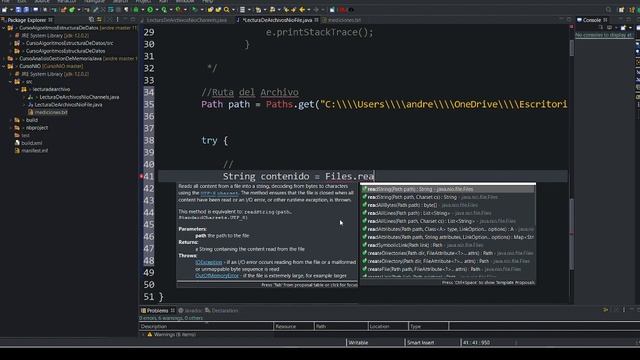The height and width of the screenshot is (360, 640).
Task: Click the Search magnifier toolbar icon
Action: click(x=227, y=9)
